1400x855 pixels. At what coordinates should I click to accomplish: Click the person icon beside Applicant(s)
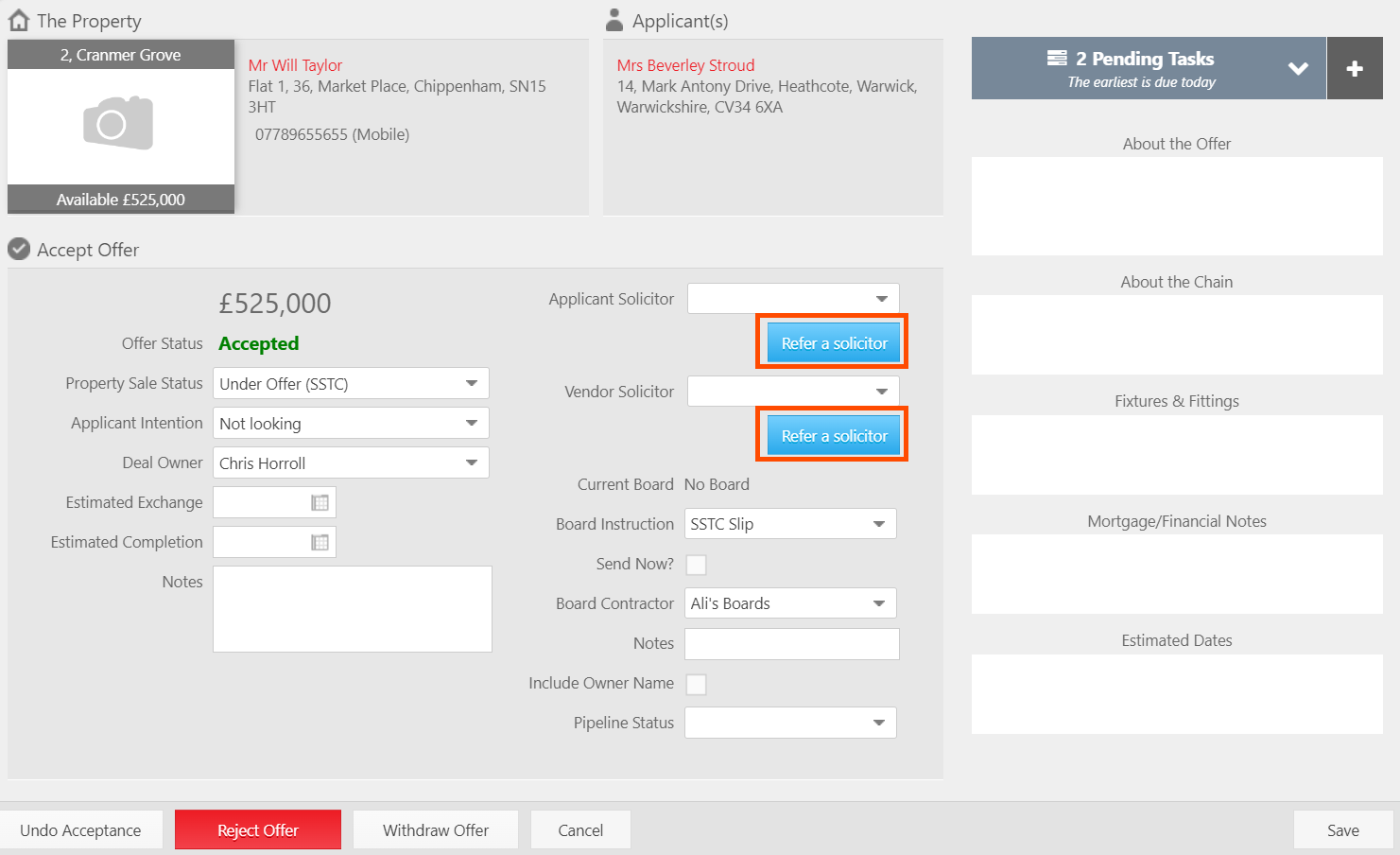614,20
